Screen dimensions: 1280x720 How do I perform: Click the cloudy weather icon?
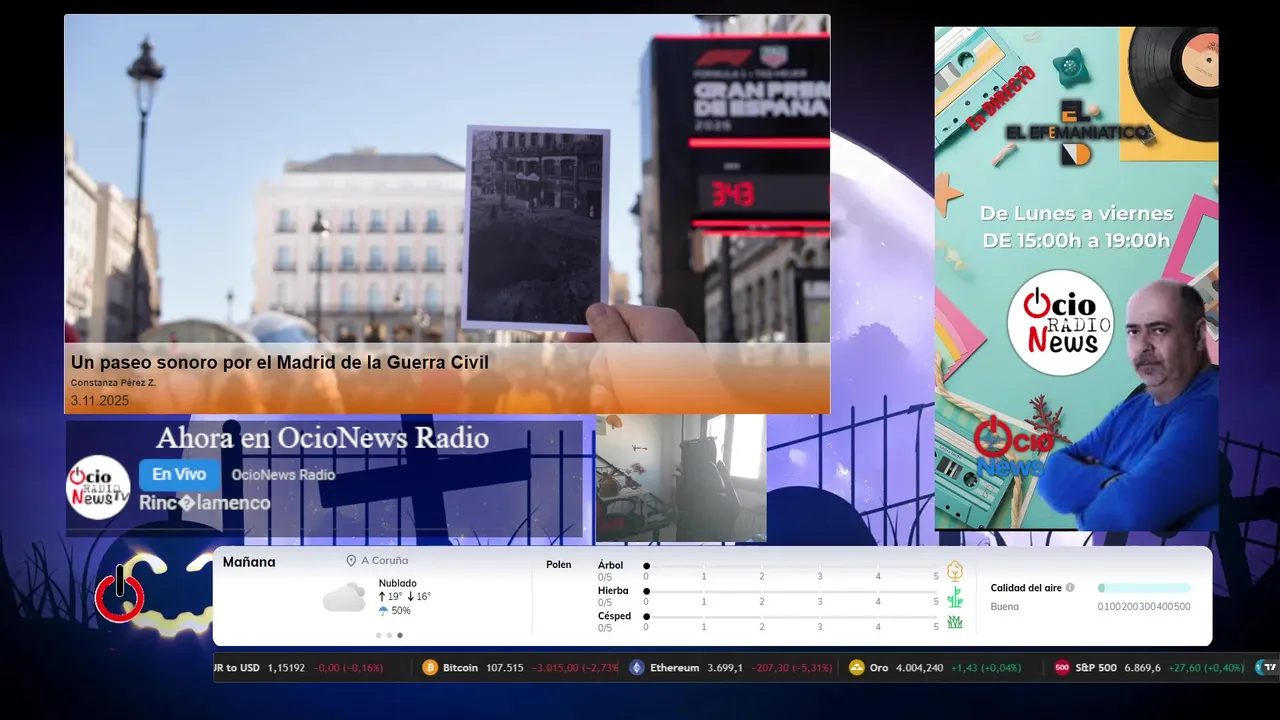coord(344,597)
